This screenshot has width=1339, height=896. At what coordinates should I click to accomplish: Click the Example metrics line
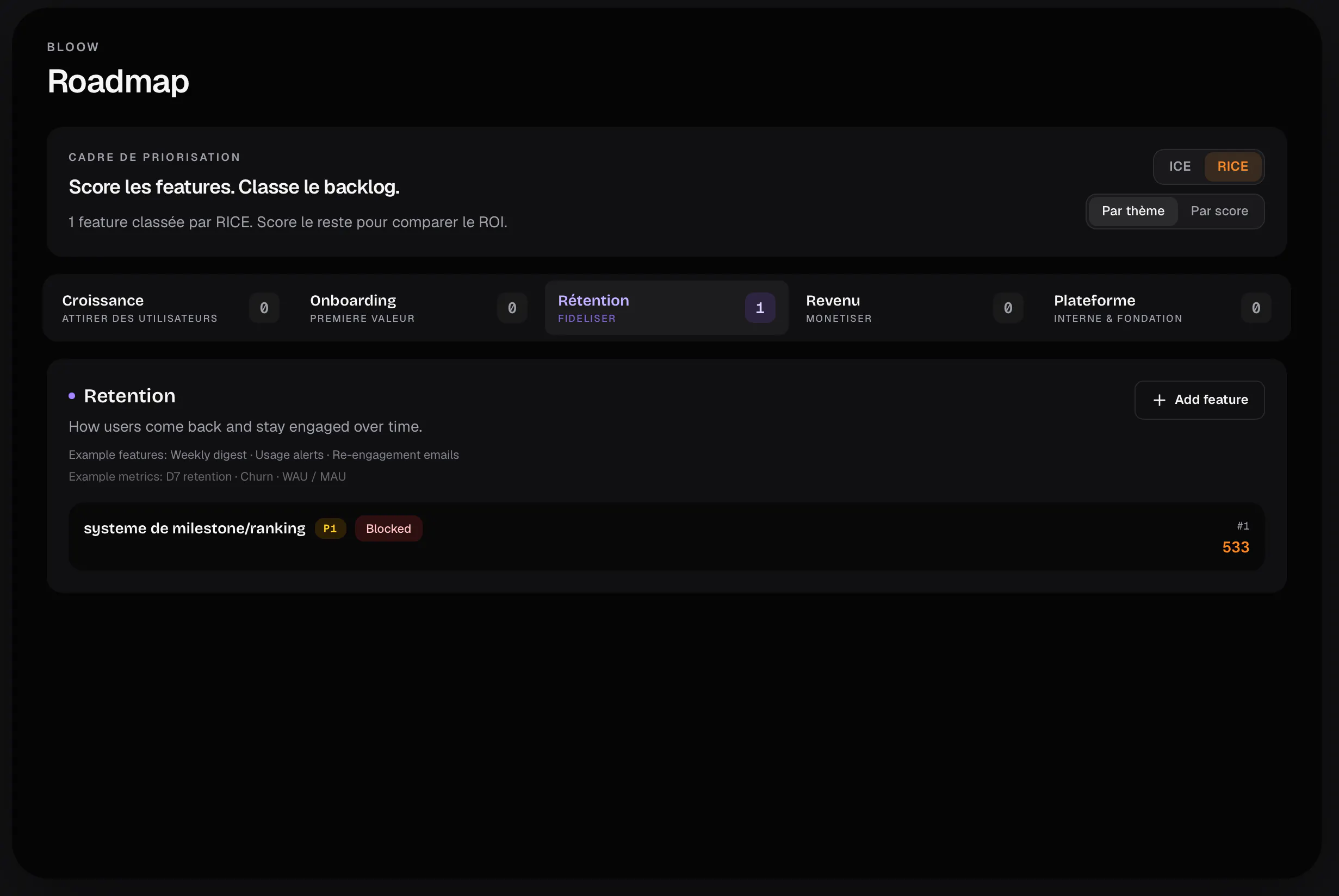pyautogui.click(x=207, y=477)
